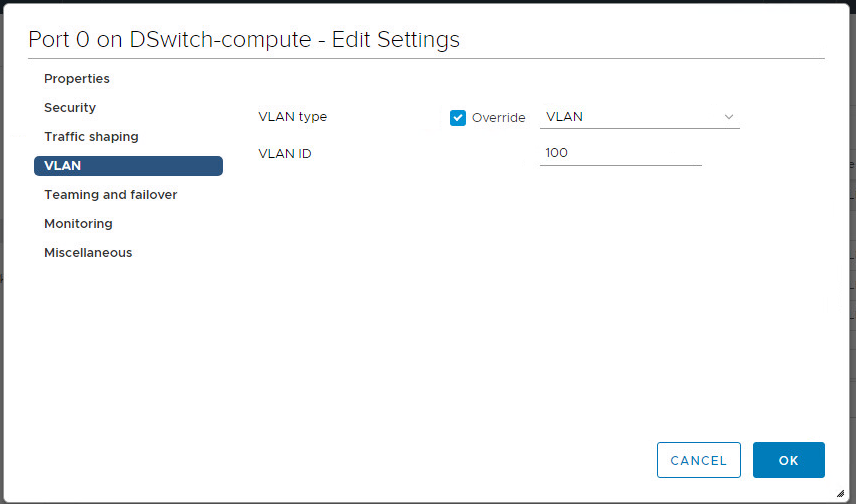The height and width of the screenshot is (504, 856).
Task: Go to the Security section
Action: (70, 108)
